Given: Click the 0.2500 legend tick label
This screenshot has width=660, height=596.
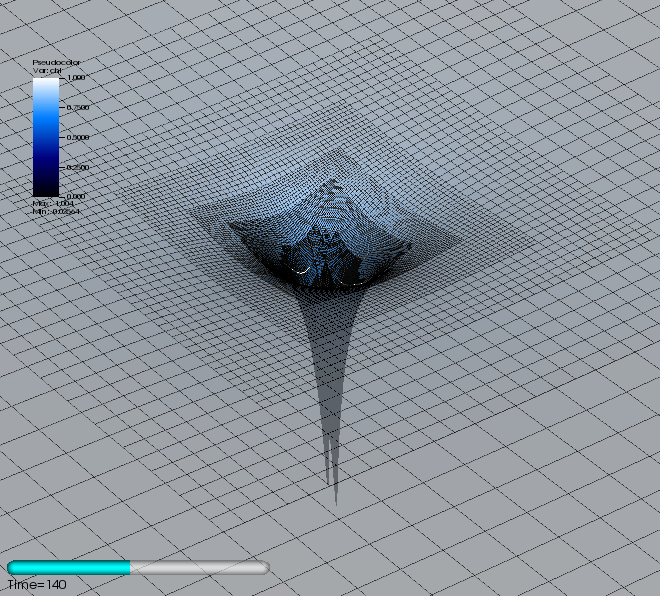Looking at the screenshot, I should [x=78, y=167].
